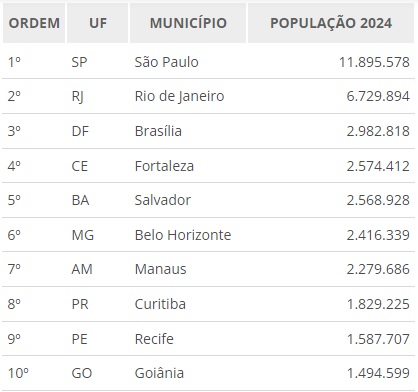
Task: Select Recife in the list
Action: (154, 339)
